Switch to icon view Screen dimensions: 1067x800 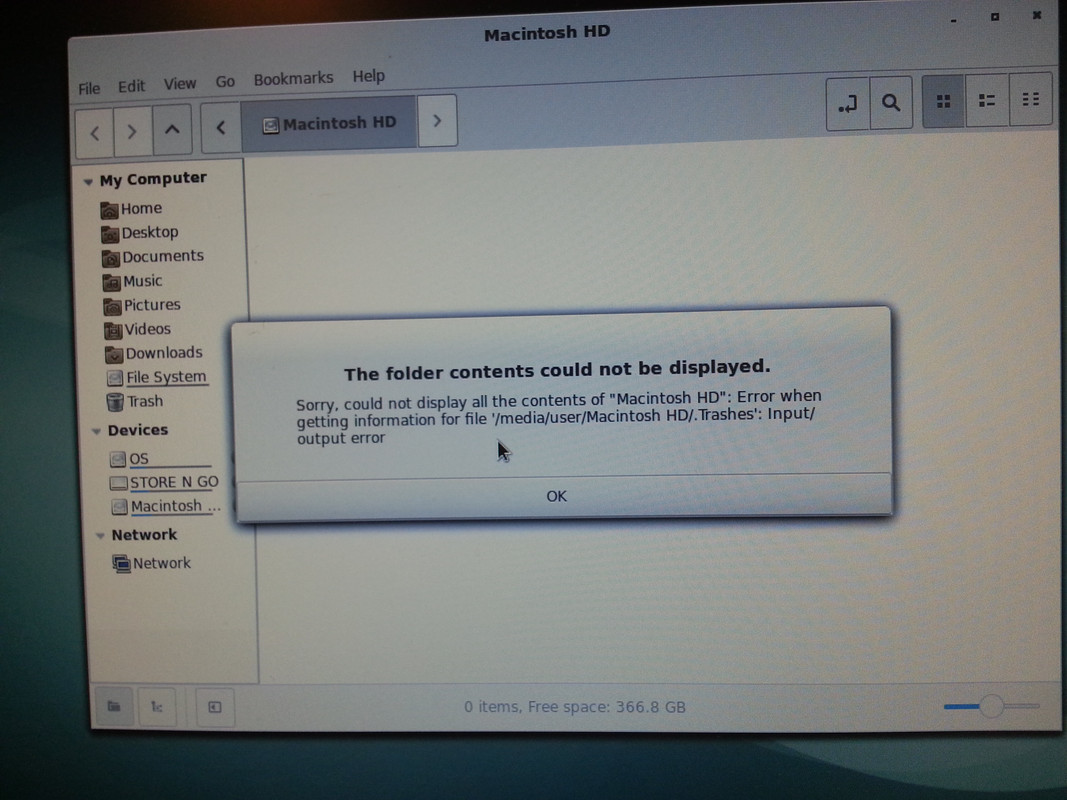click(943, 101)
